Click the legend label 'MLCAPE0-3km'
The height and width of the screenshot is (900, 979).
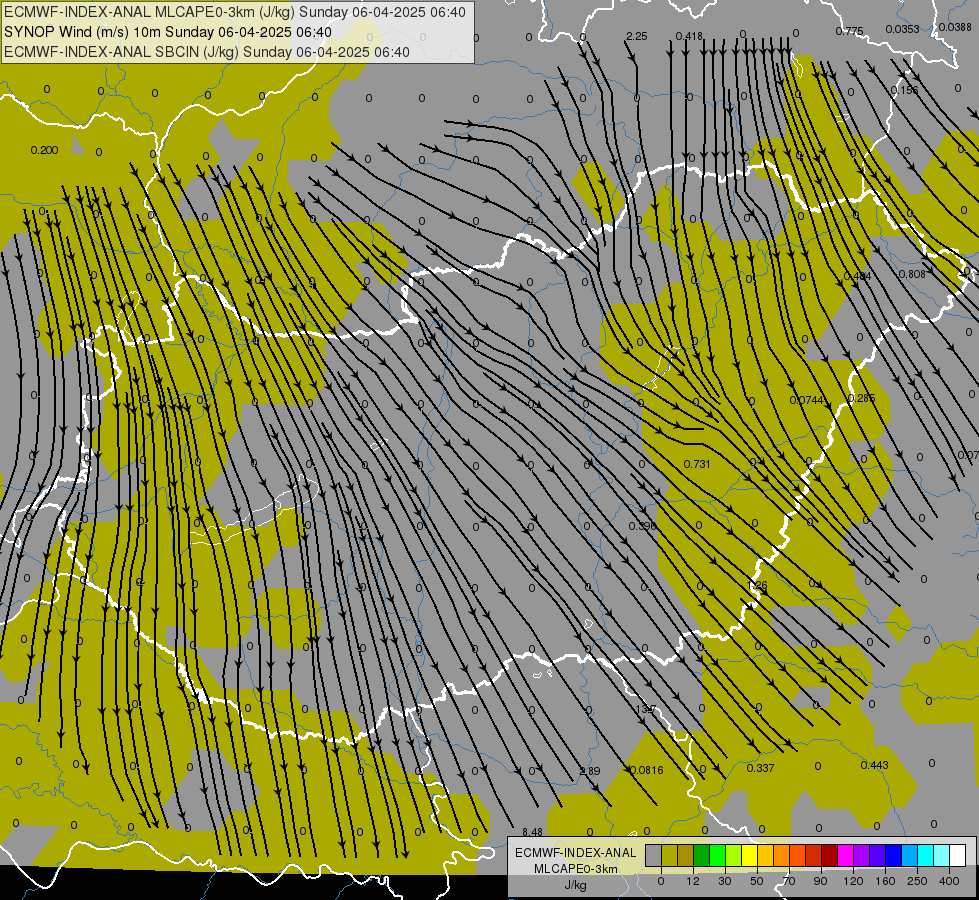(576, 869)
